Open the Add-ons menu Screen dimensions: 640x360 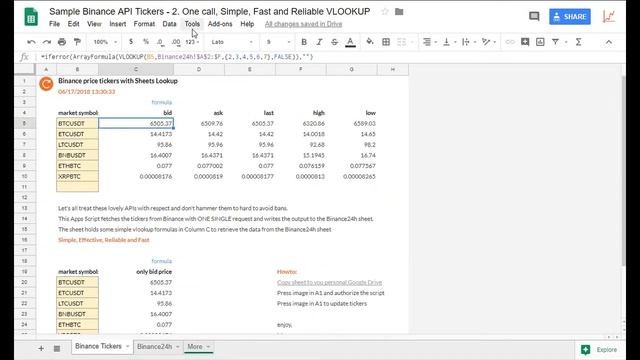(x=220, y=24)
